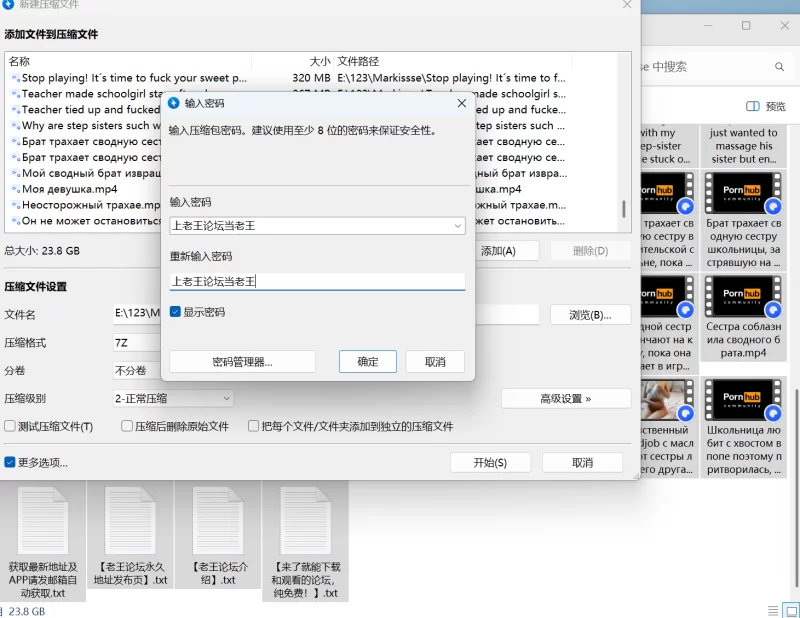
Task: Click into the 重新输入密码 text field
Action: (317, 282)
